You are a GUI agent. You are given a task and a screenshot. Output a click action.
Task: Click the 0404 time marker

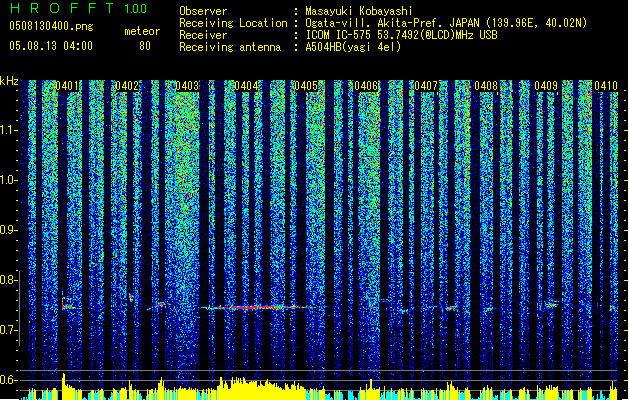[x=246, y=86]
